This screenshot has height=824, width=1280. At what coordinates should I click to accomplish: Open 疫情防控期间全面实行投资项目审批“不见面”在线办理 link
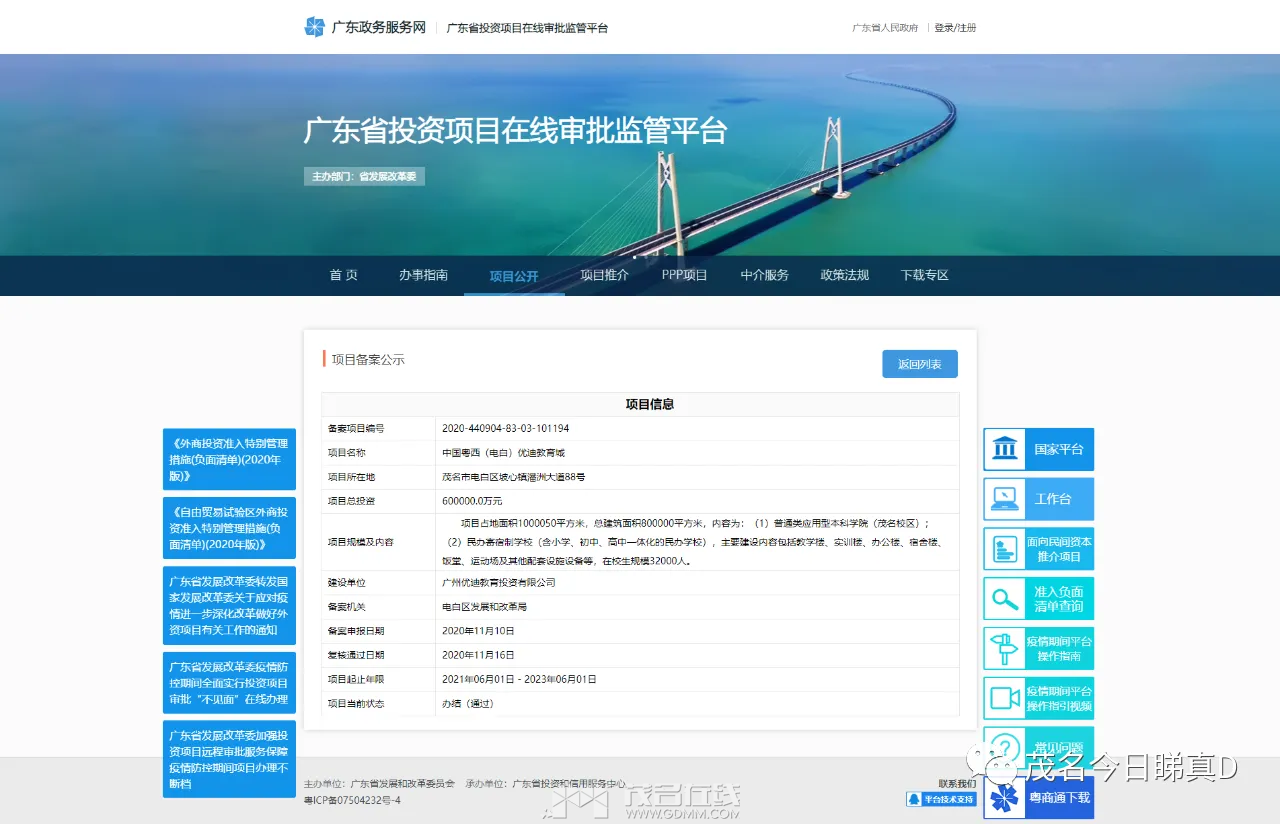[229, 683]
